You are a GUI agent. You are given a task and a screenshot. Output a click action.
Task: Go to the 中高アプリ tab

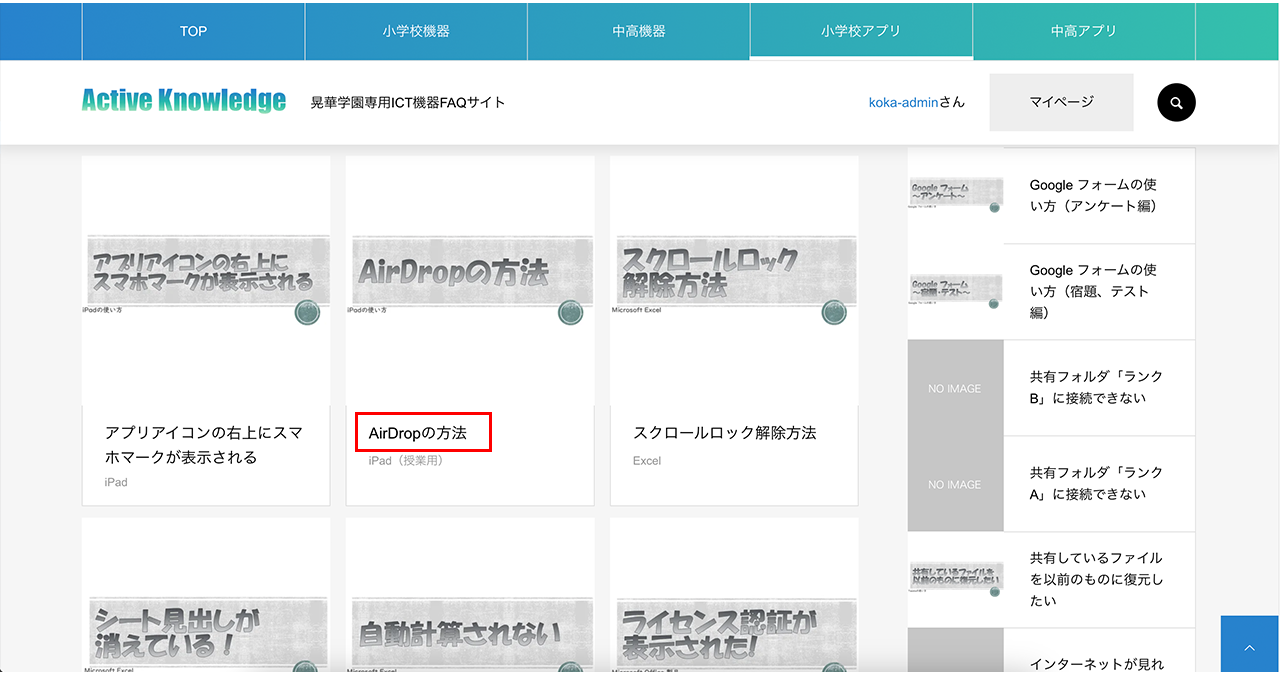click(1084, 31)
